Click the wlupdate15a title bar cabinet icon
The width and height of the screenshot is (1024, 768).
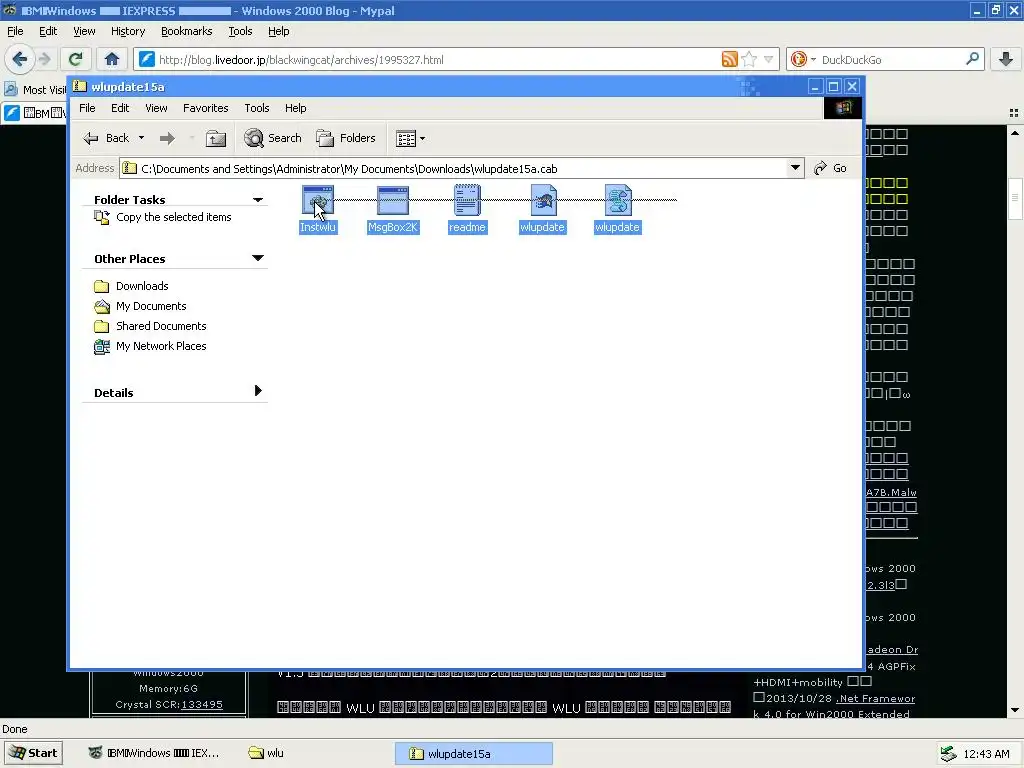point(80,86)
